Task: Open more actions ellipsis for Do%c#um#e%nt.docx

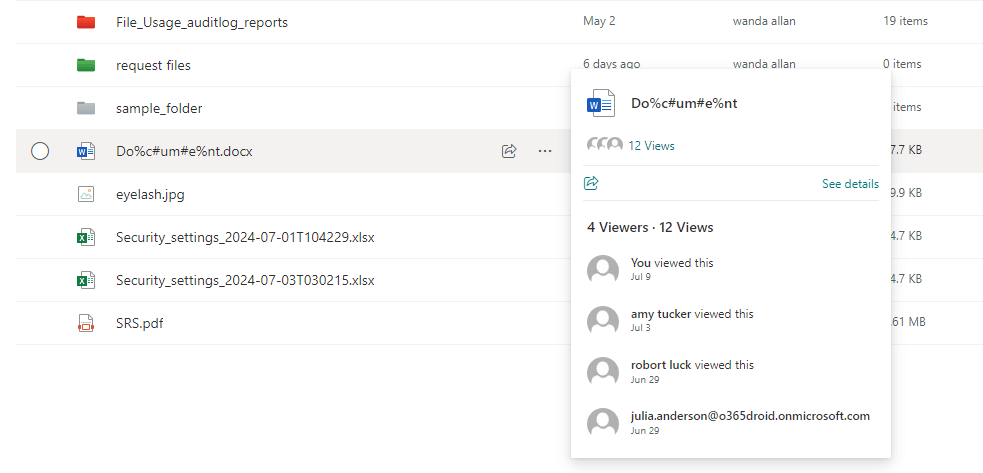Action: click(544, 151)
